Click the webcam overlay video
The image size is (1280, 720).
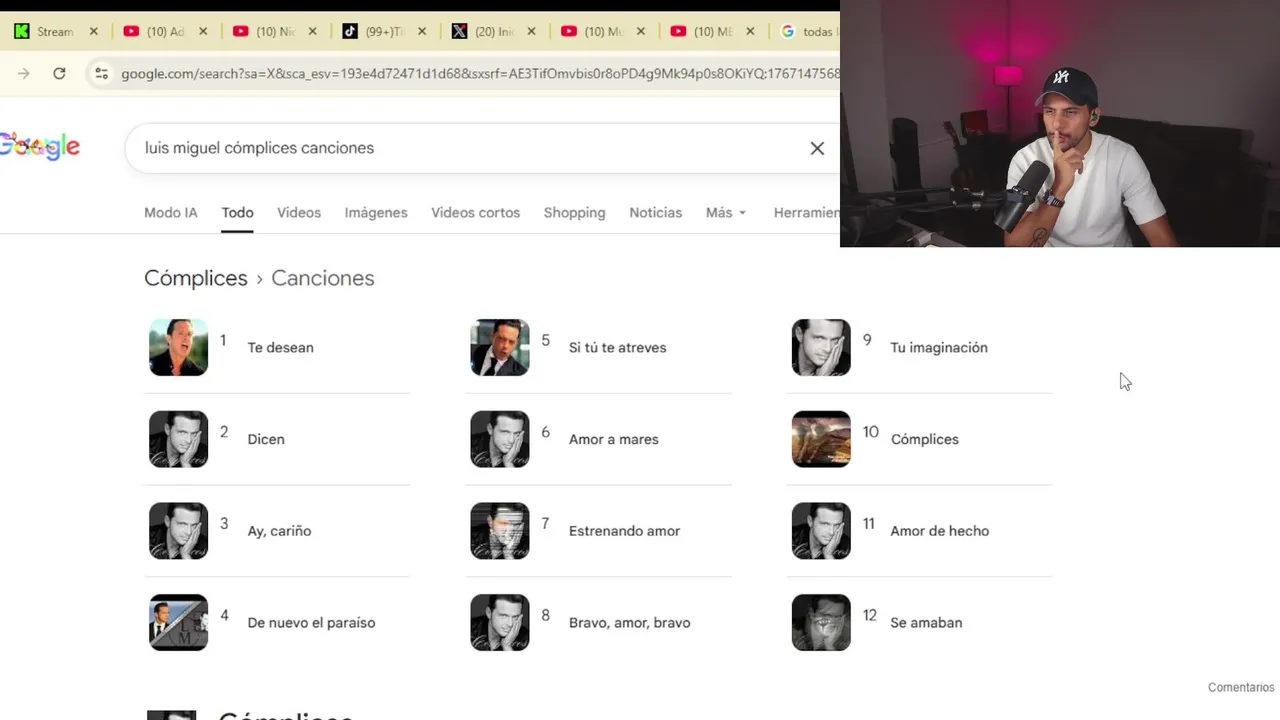1060,123
